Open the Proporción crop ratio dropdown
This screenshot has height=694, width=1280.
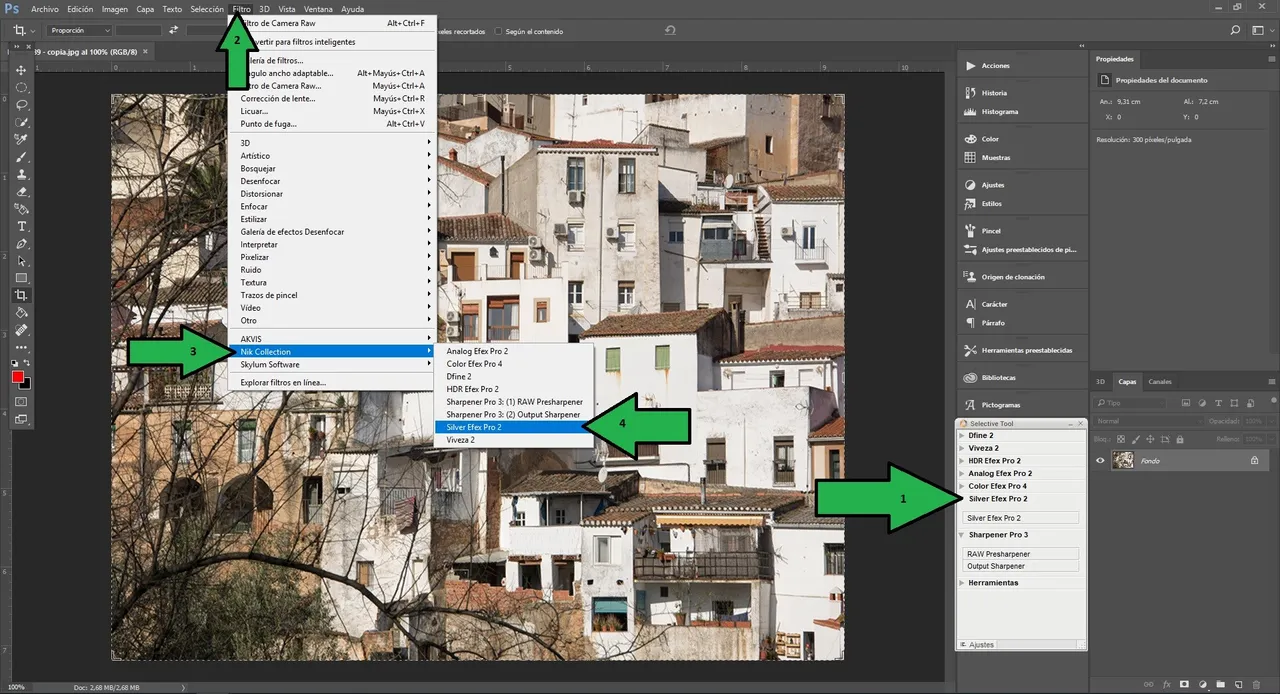point(79,31)
